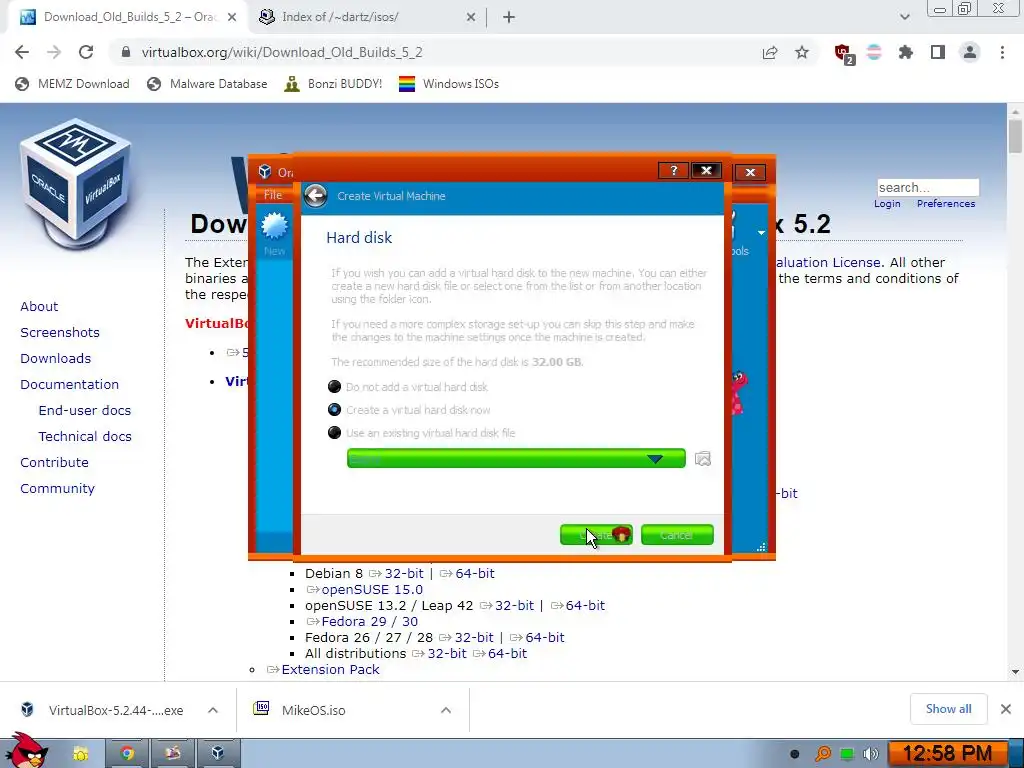Screen dimensions: 1024x768
Task: Open the Chrome three-dot menu
Action: pos(1002,52)
